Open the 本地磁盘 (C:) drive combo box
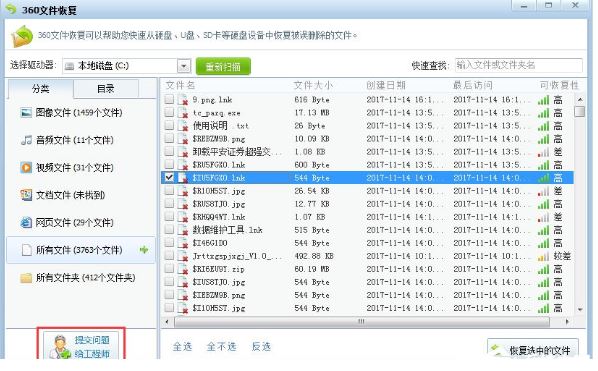Image resolution: width=598 pixels, height=371 pixels. pyautogui.click(x=127, y=66)
